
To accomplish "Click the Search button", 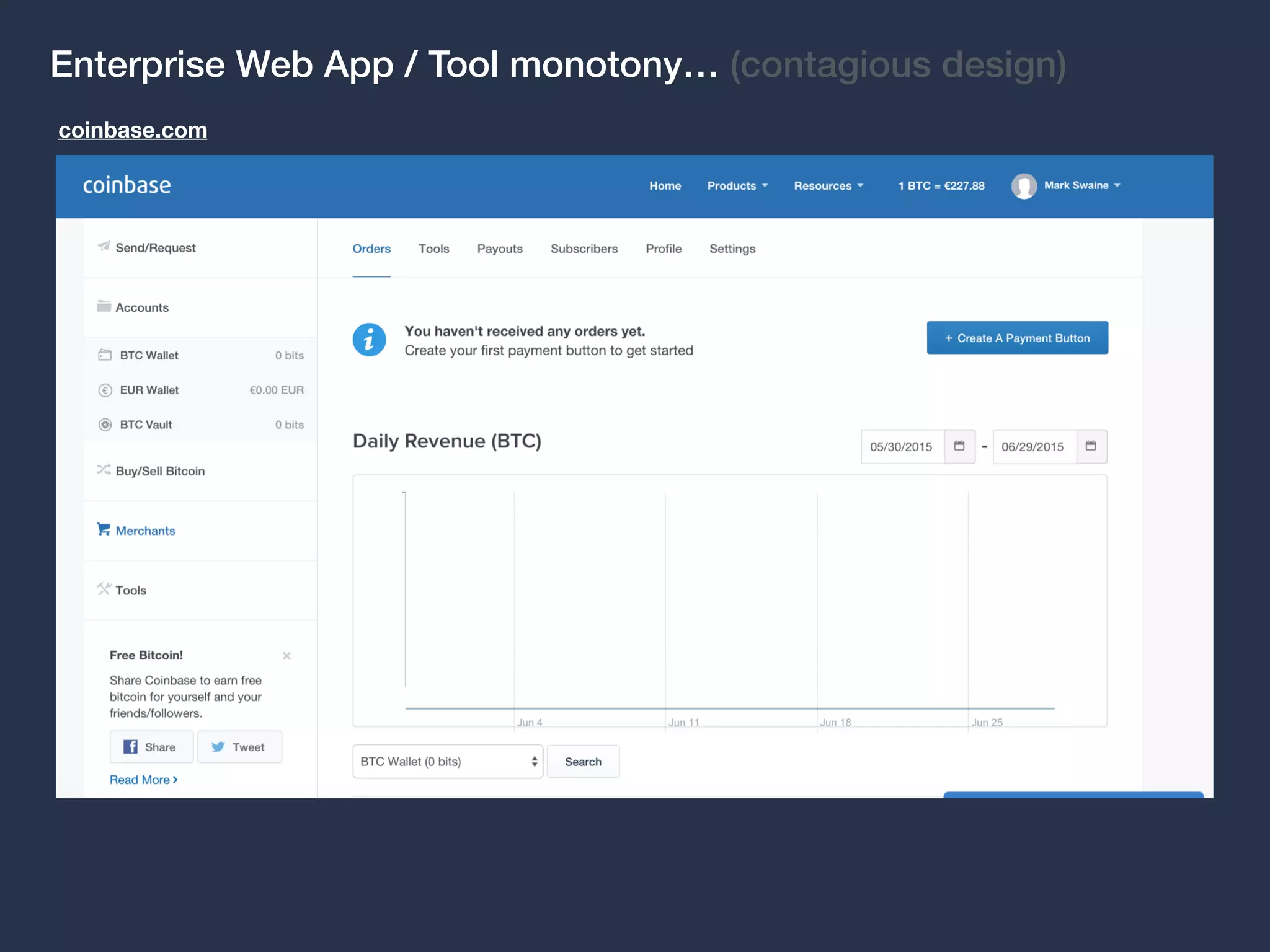I will pos(583,762).
